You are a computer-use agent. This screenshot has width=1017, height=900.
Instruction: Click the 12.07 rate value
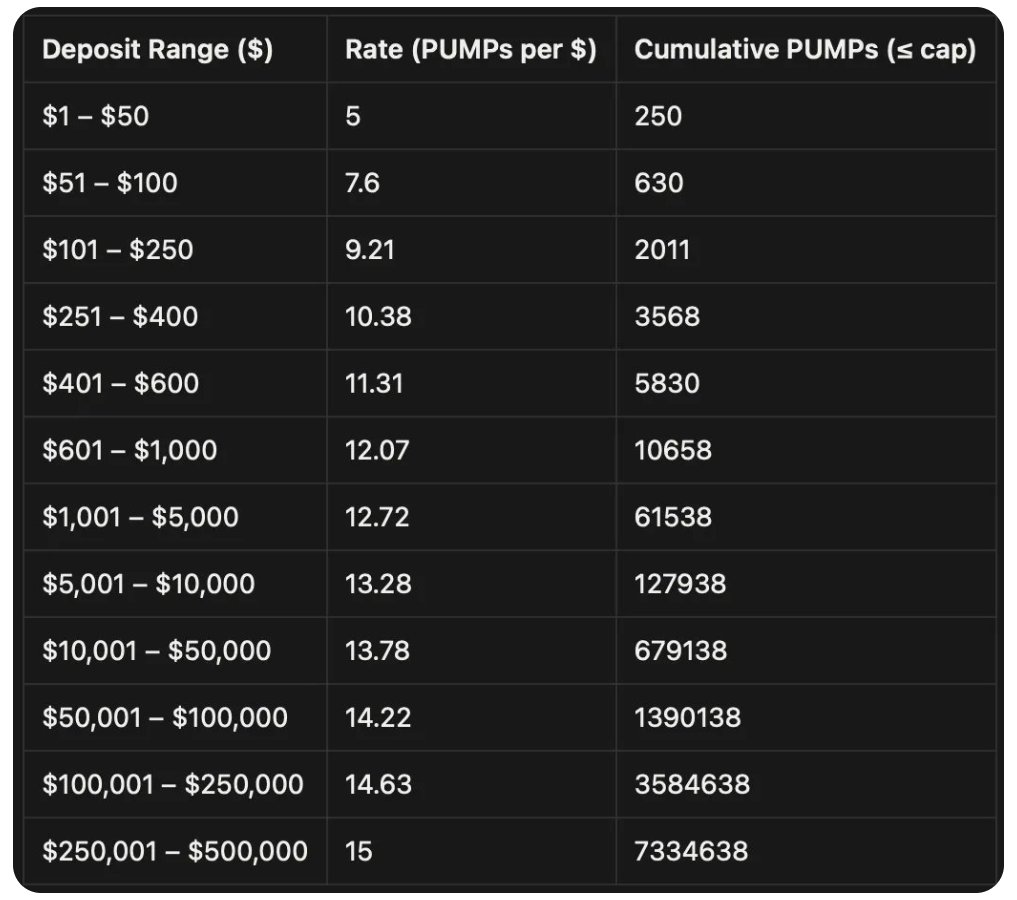(377, 450)
